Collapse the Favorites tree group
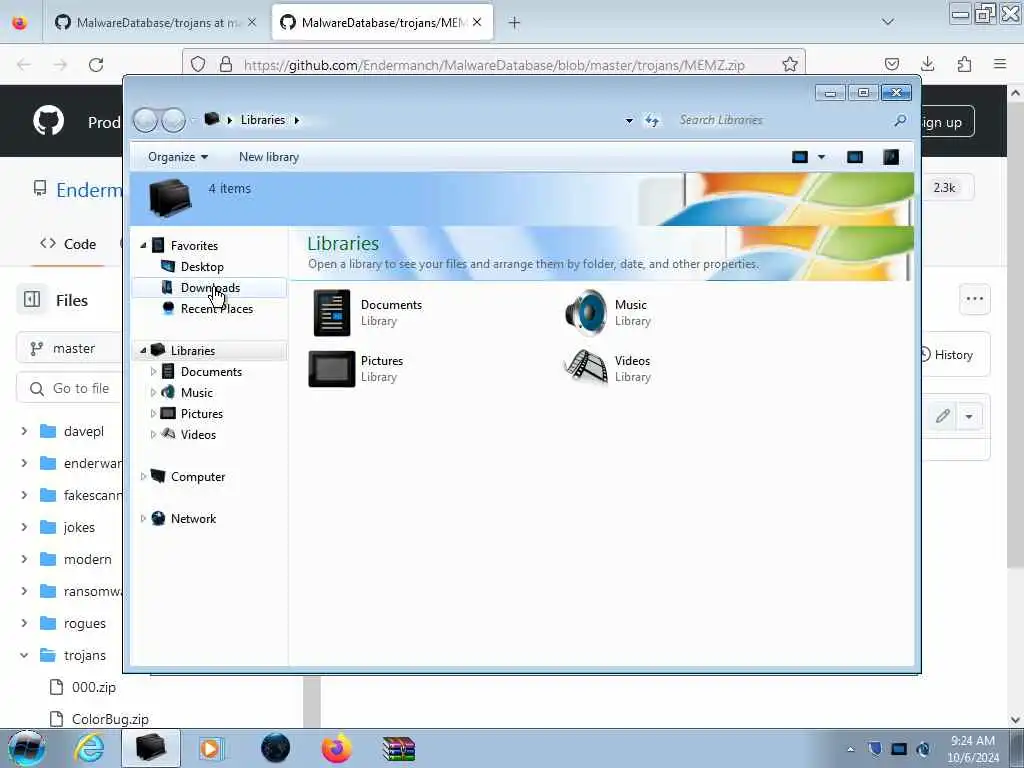The height and width of the screenshot is (768, 1024). 143,246
